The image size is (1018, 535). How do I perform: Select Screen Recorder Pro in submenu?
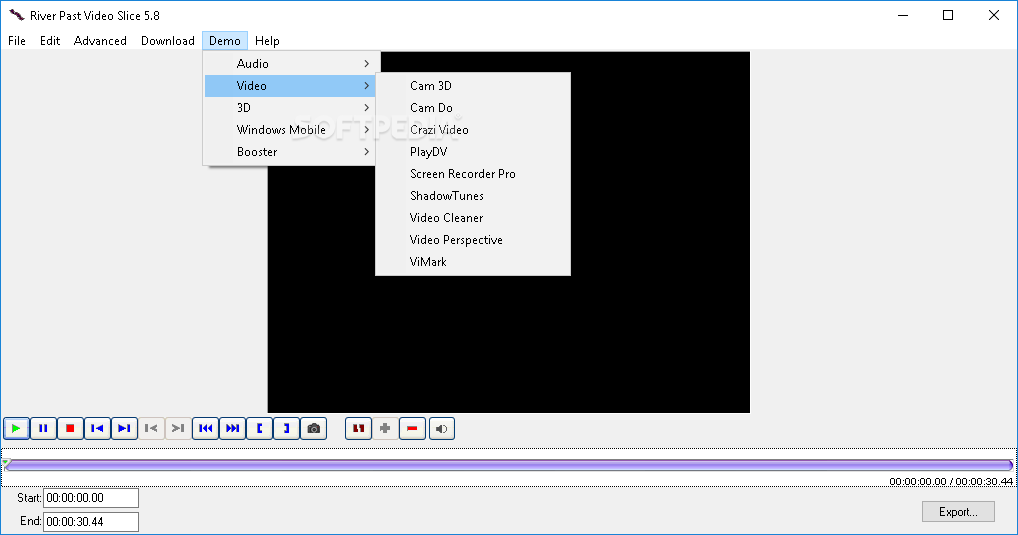473,174
